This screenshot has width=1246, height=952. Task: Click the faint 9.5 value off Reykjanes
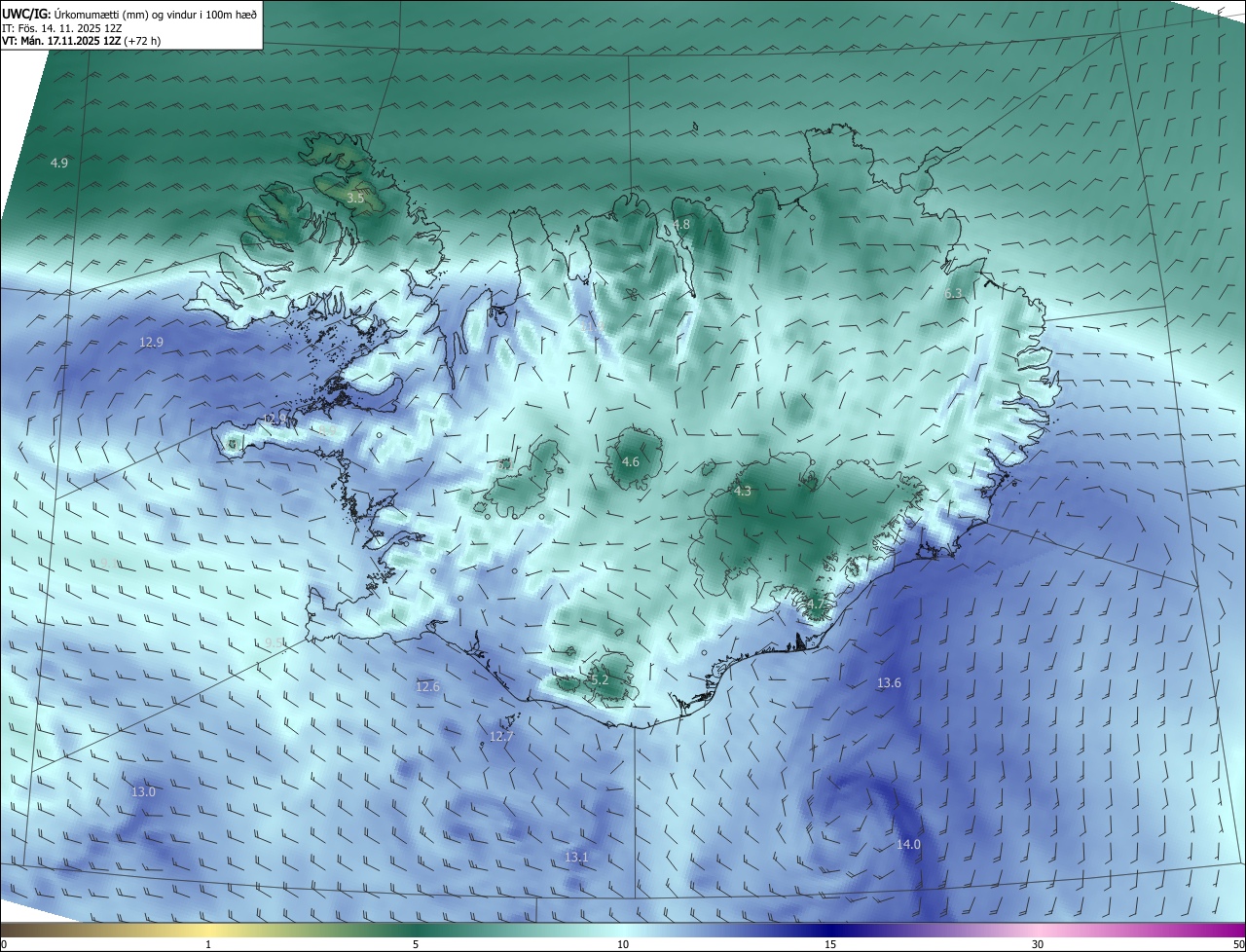[275, 643]
